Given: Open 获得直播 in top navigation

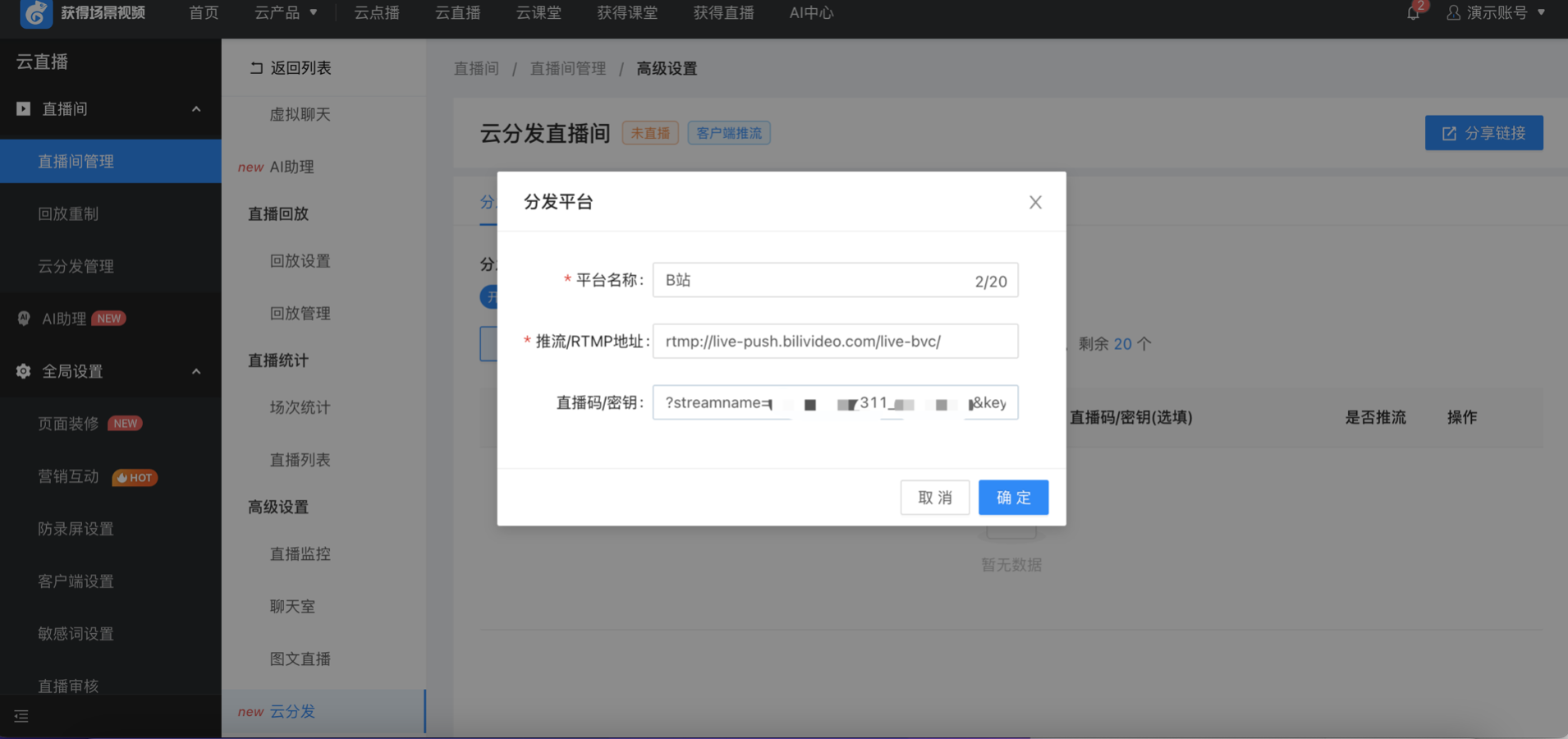Looking at the screenshot, I should click(723, 13).
